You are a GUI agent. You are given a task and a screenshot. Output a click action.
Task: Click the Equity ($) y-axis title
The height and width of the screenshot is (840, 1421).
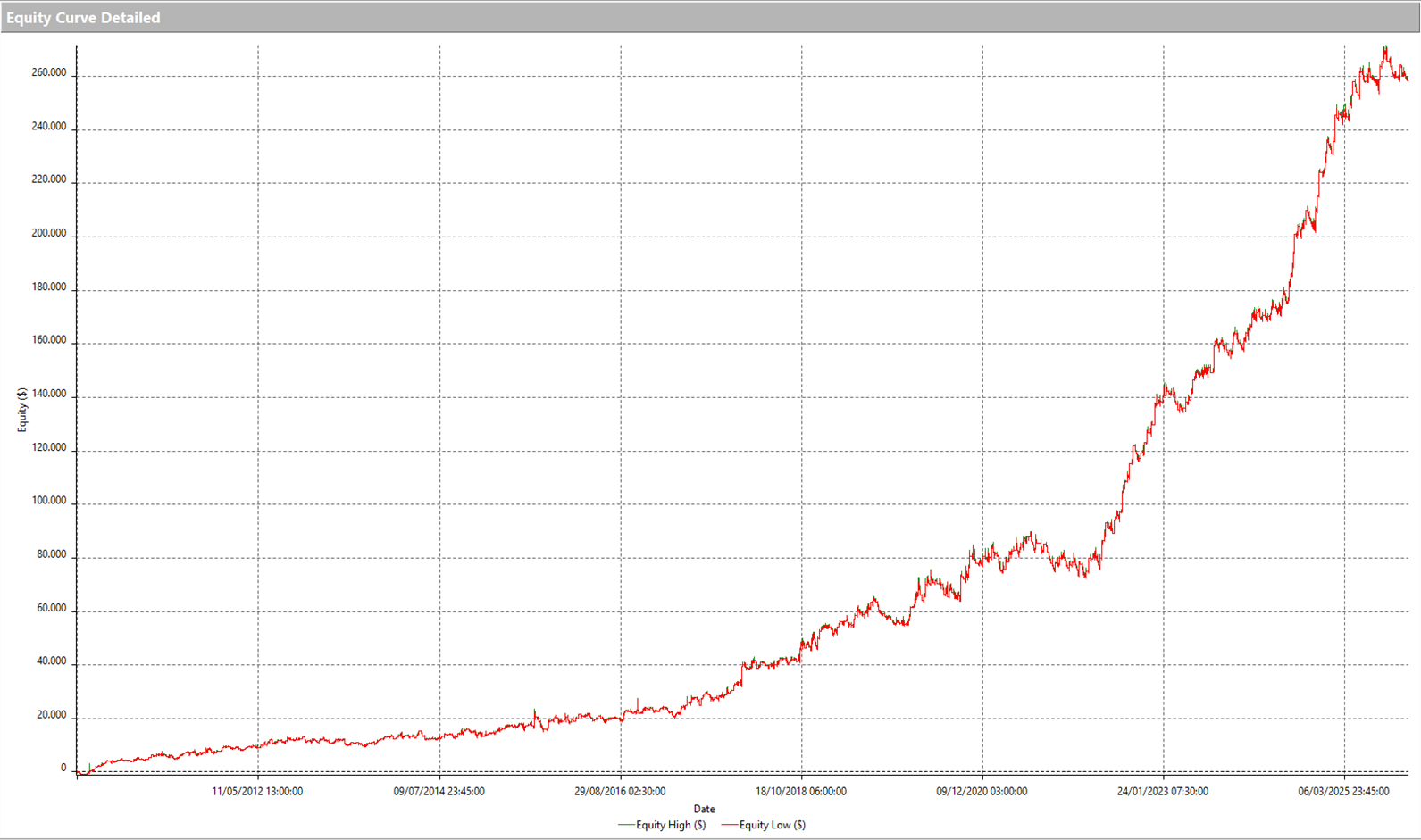(x=22, y=411)
